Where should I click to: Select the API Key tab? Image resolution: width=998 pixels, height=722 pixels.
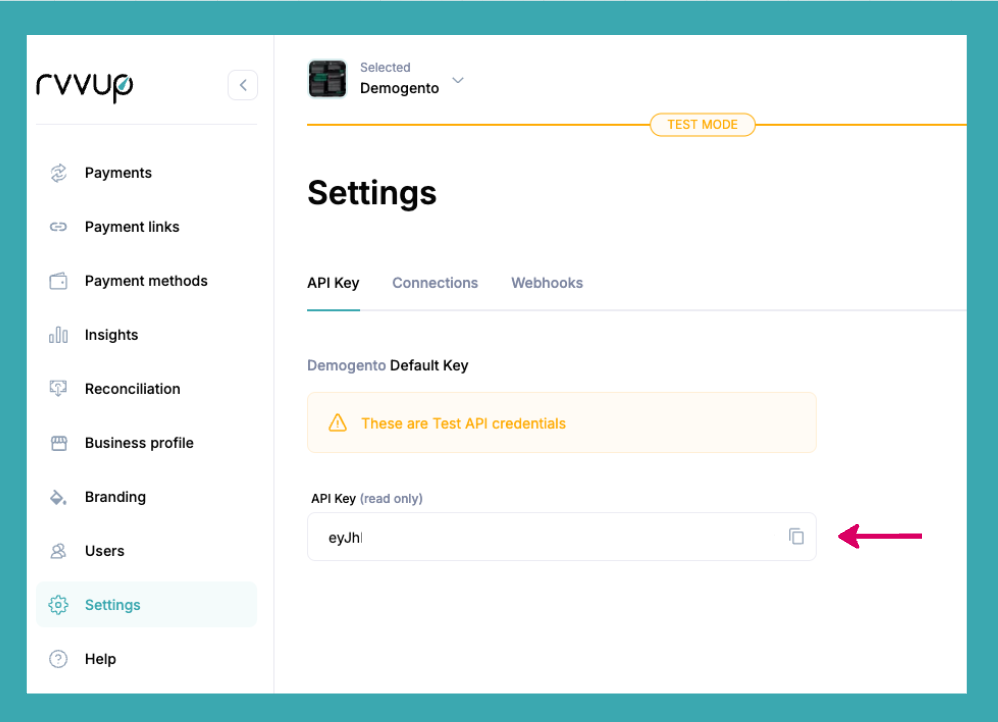pos(333,283)
